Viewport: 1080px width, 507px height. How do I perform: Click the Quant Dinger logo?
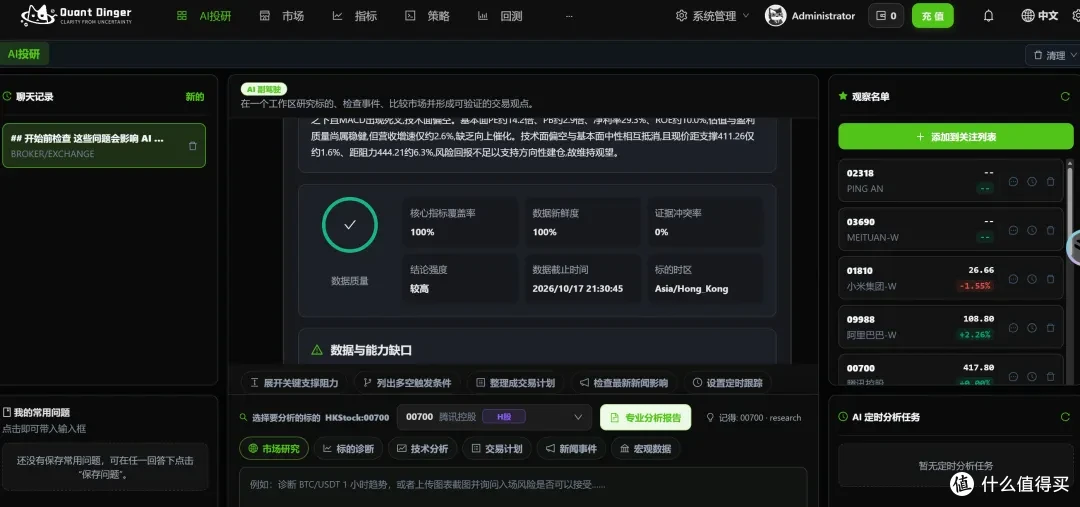[76, 15]
